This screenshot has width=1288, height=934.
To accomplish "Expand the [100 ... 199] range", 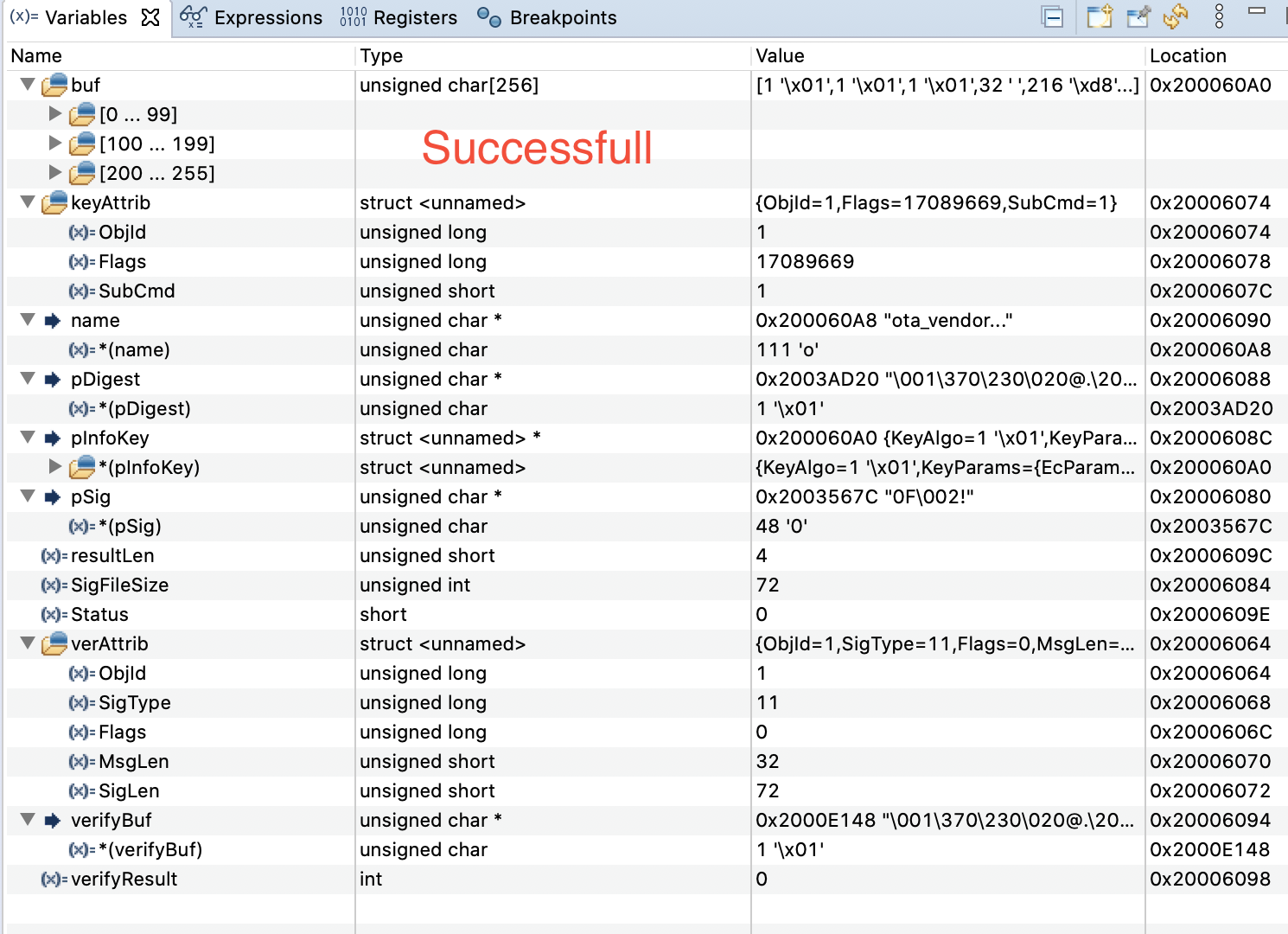I will pos(55,144).
